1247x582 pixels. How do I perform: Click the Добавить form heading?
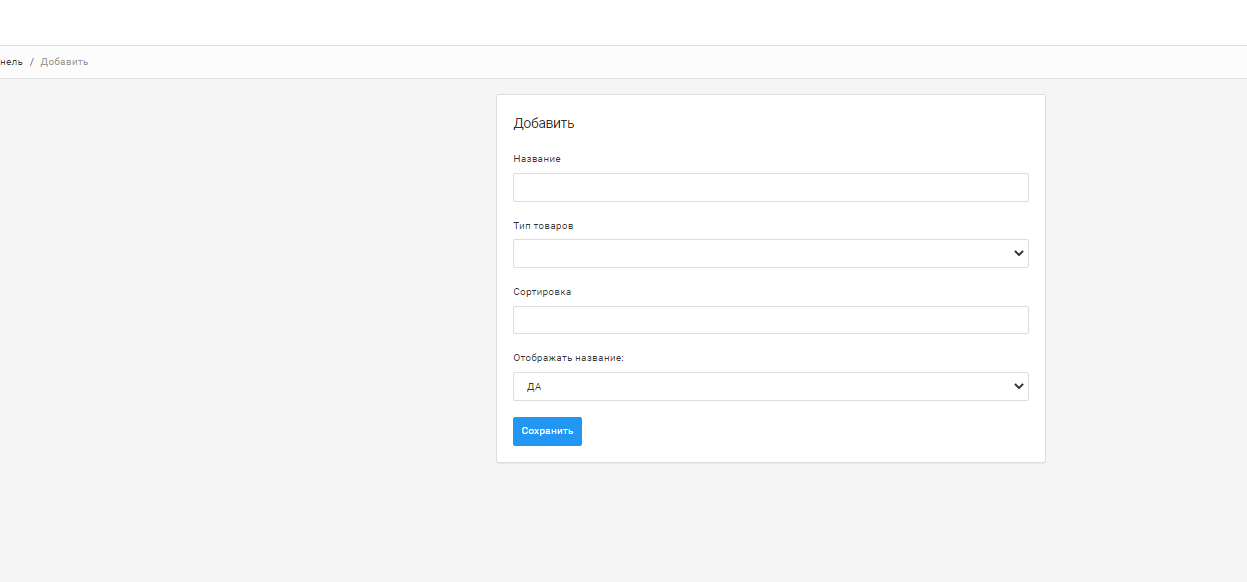544,124
